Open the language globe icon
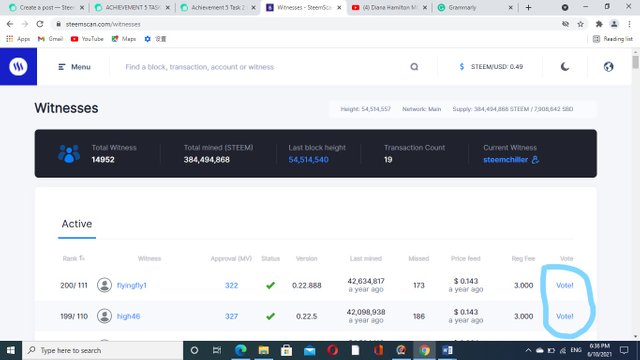Viewport: 640px width, 360px height. coord(608,67)
